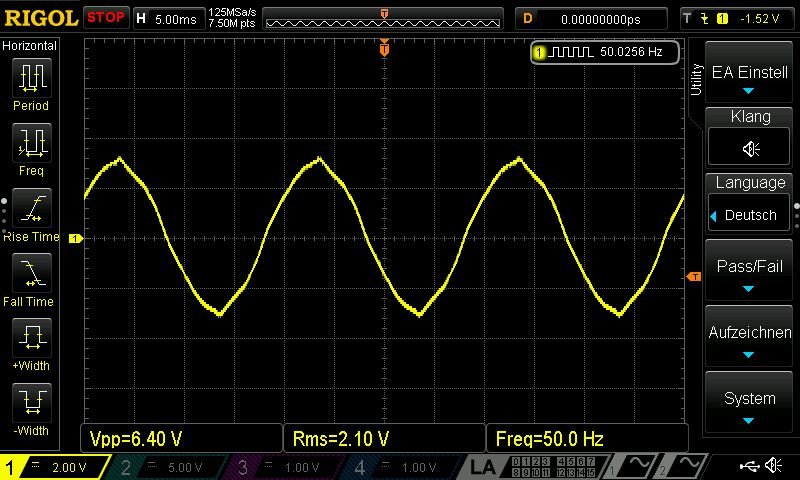Screen dimensions: 800x480
Task: Open the Aufzeichnen menu
Action: tap(750, 341)
